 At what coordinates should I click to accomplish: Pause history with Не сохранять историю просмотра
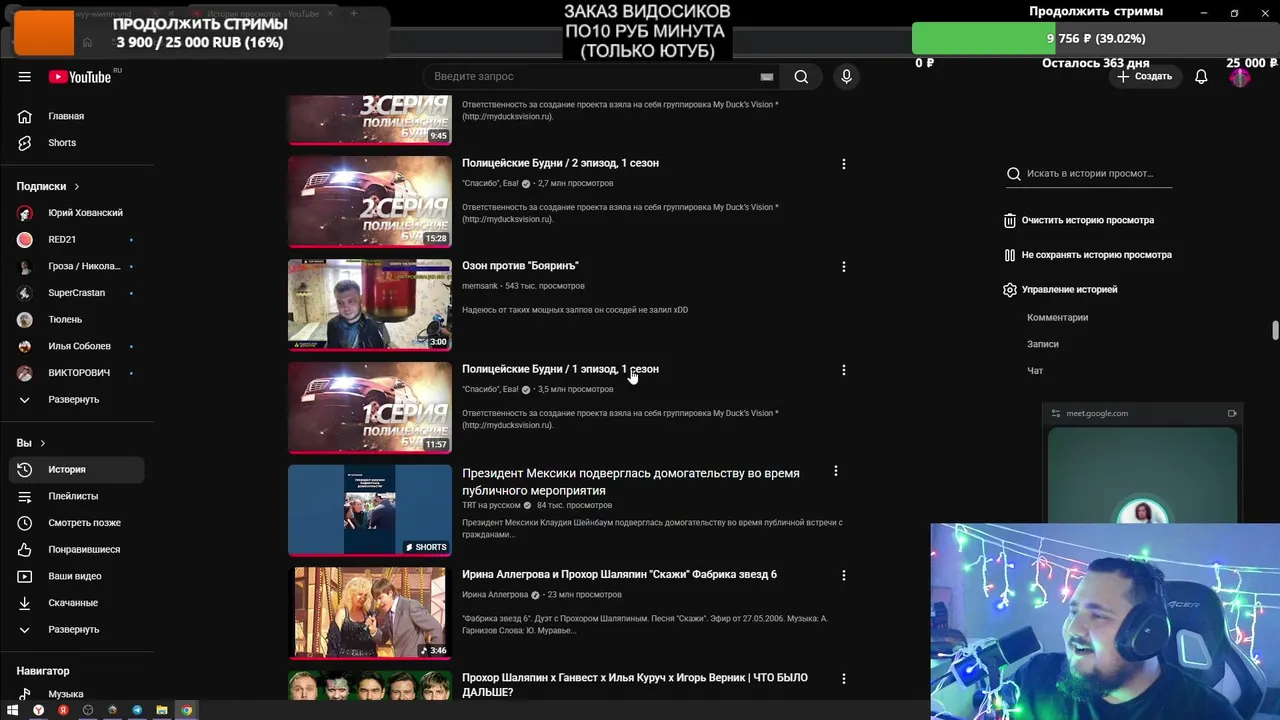coord(1087,255)
